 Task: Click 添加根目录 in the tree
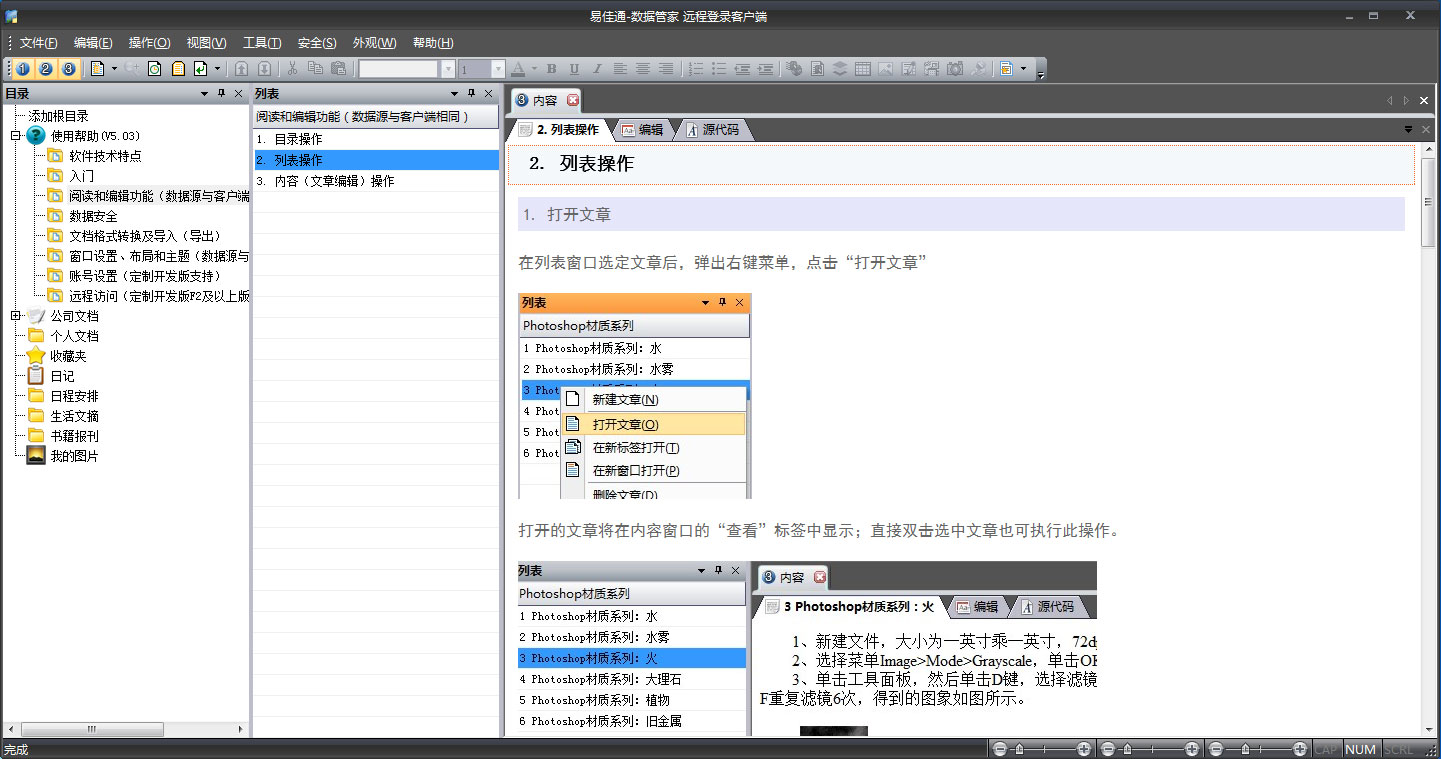[58, 116]
